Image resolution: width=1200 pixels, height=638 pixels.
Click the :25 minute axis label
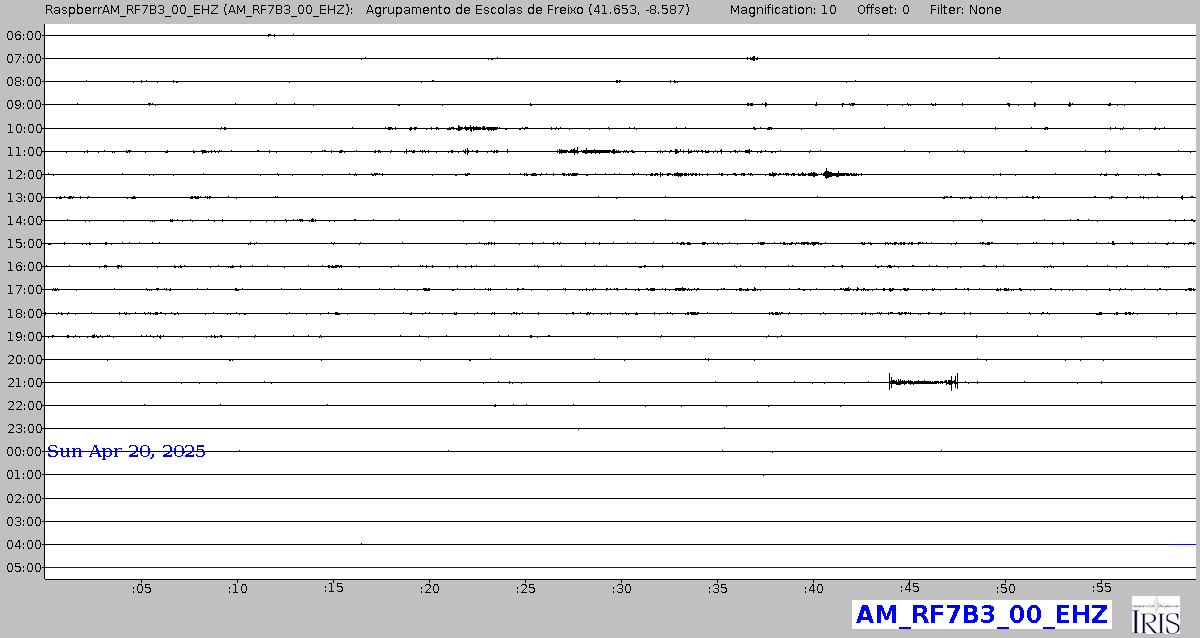point(525,589)
